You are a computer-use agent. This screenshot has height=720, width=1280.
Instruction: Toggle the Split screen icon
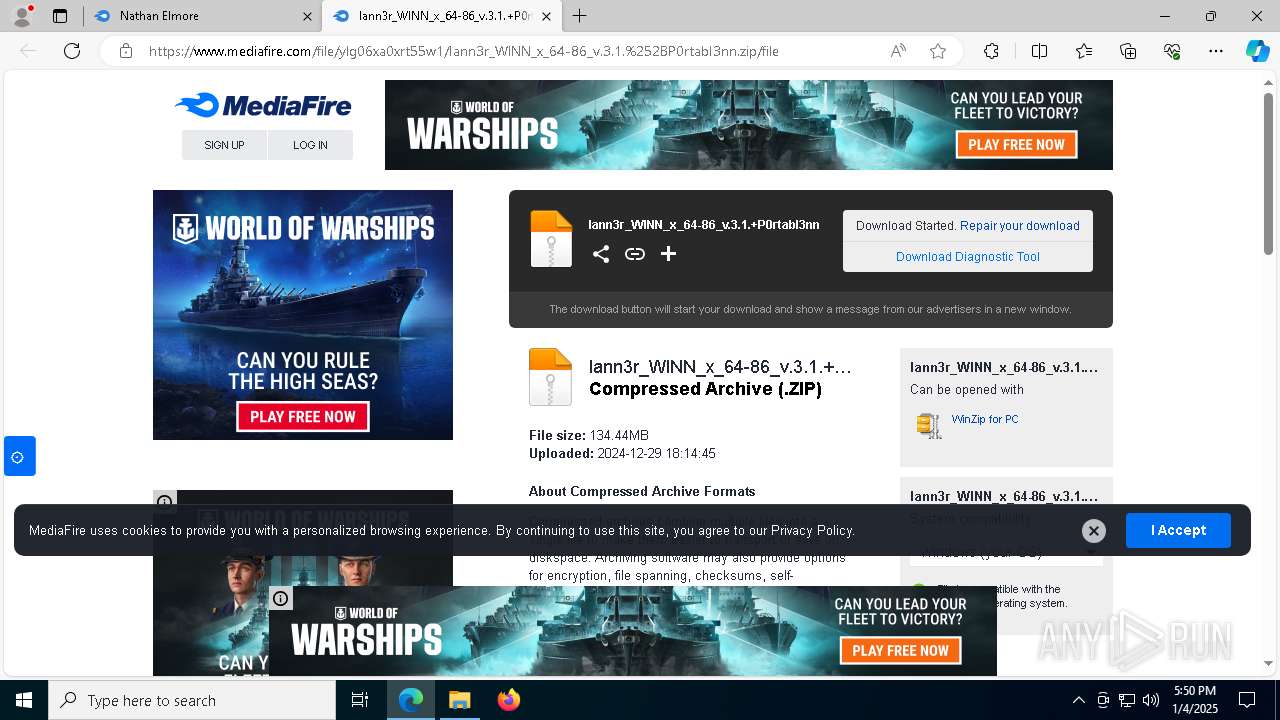pos(1039,51)
